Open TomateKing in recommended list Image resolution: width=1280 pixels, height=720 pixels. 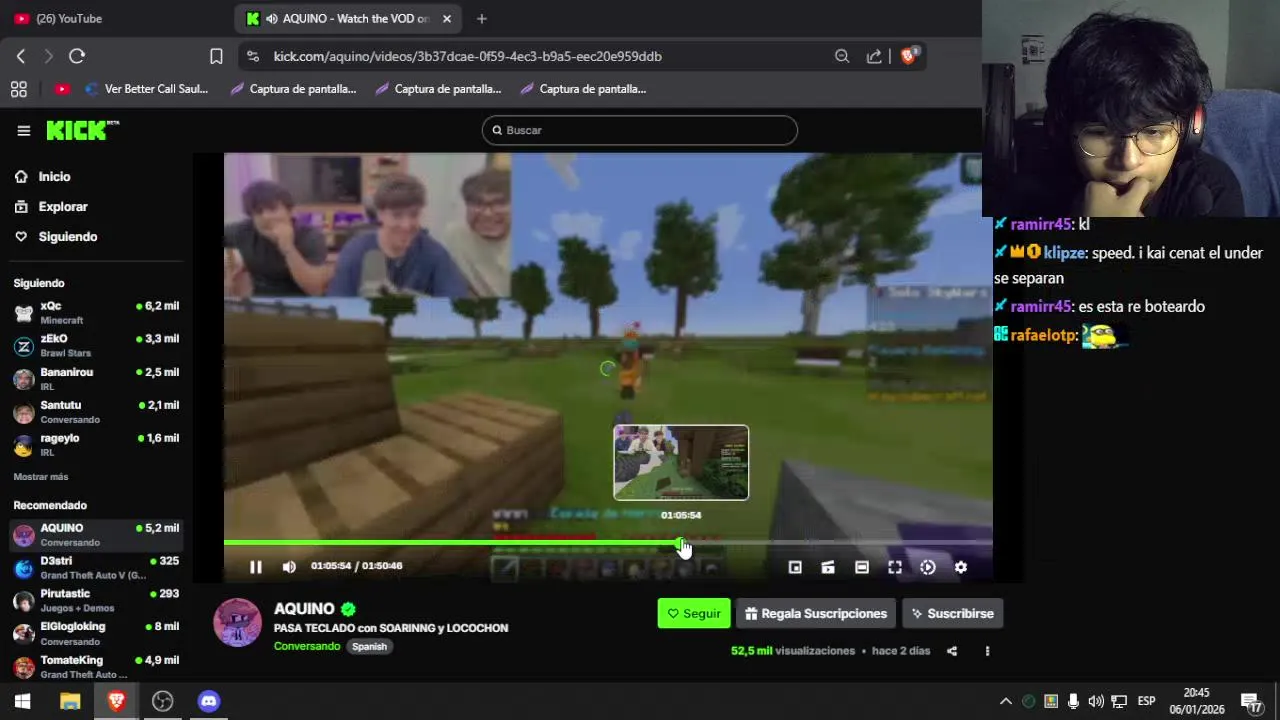point(96,667)
